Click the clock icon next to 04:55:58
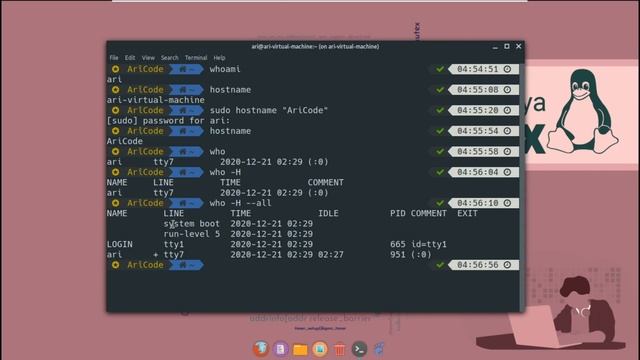Viewport: 640px width, 360px height. pos(507,151)
